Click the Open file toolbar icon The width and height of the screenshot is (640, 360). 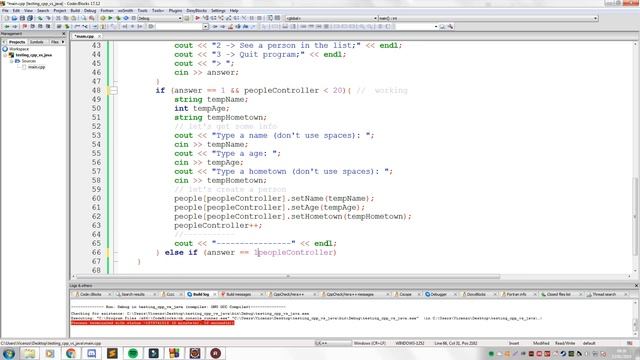tap(14, 18)
